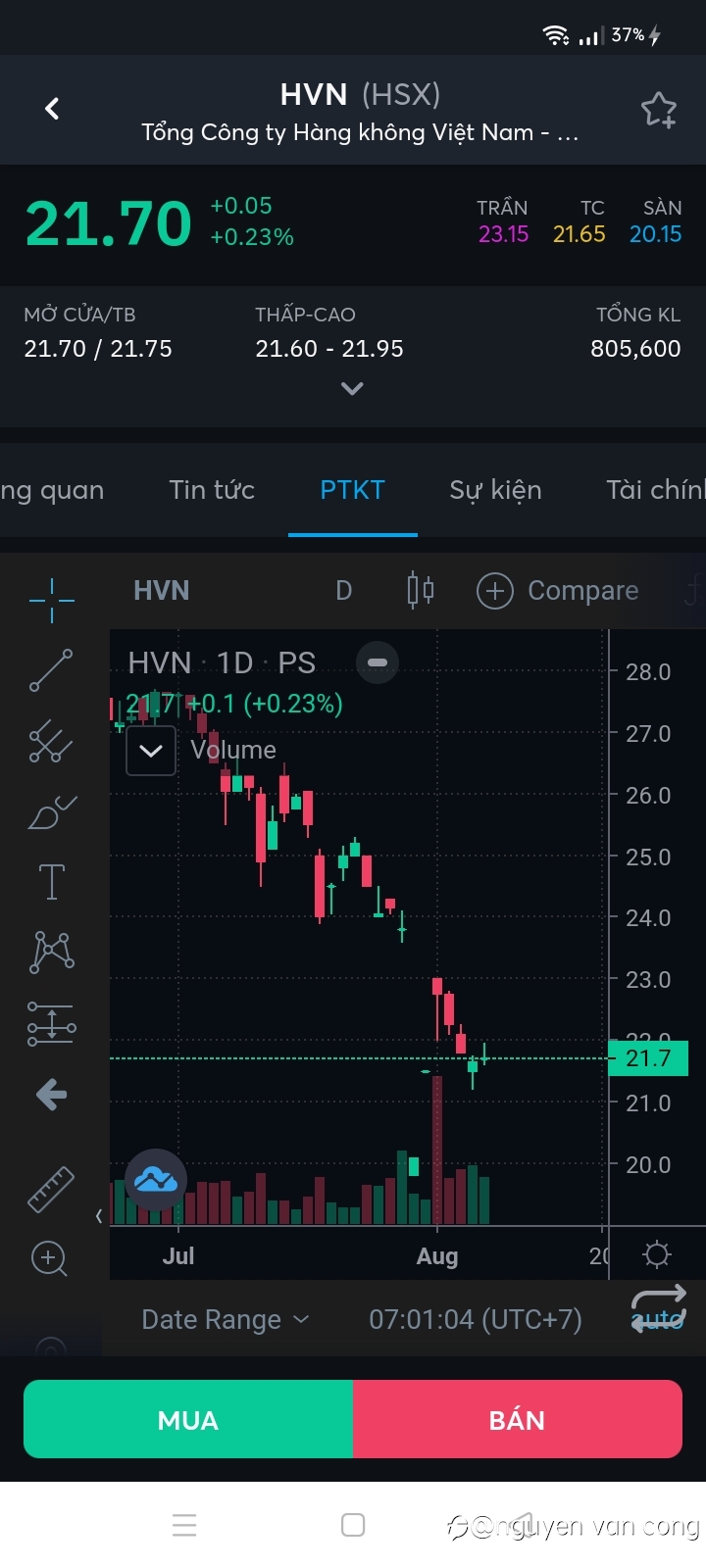The width and height of the screenshot is (706, 1568).
Task: Add HVN to watchlist with star icon
Action: (659, 110)
